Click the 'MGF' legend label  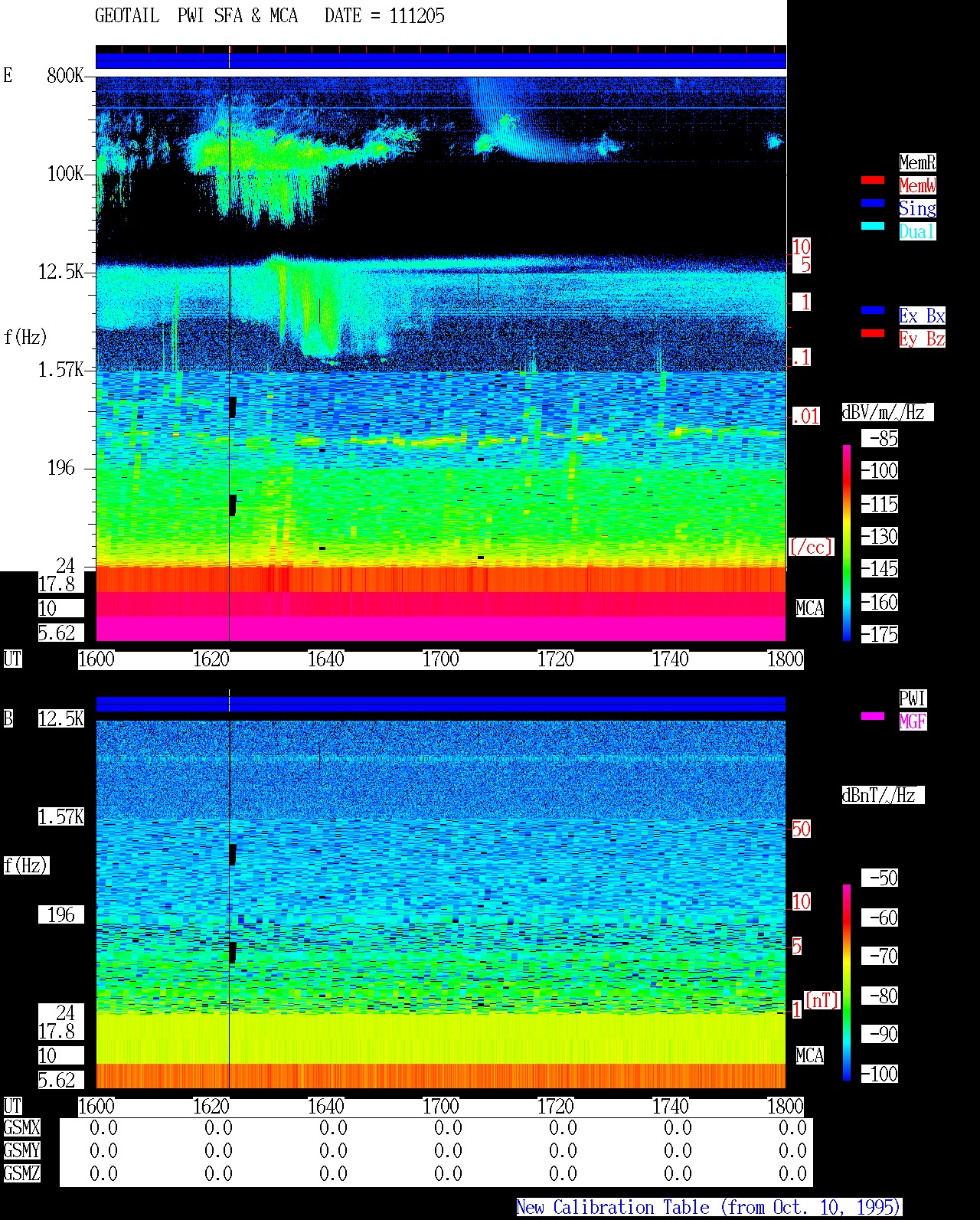click(x=913, y=721)
